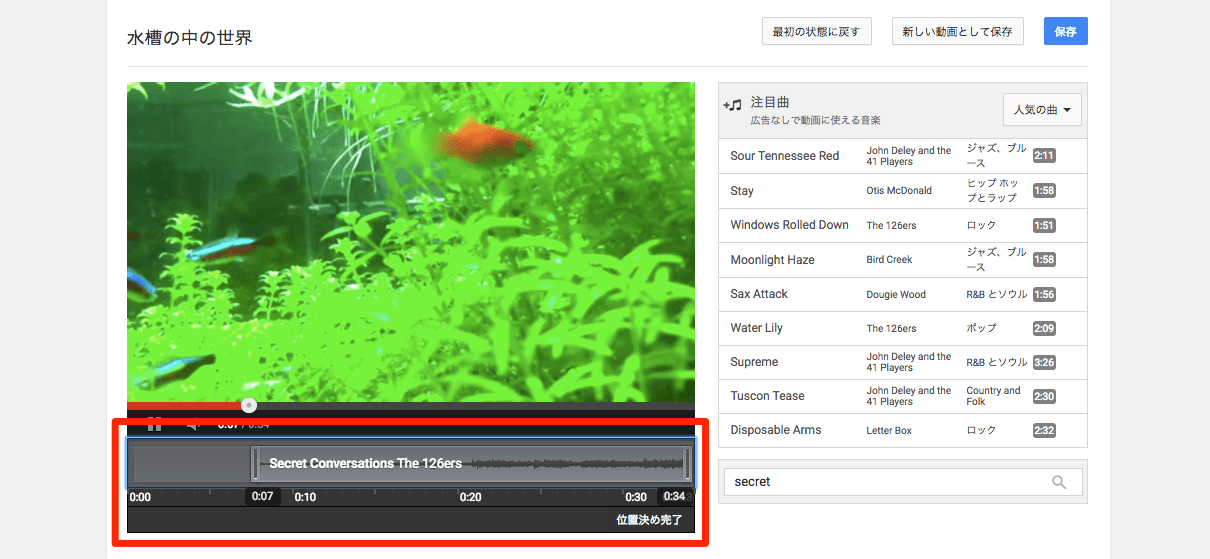Select the song Windows Rolled Down
The width and height of the screenshot is (1210, 559).
click(789, 225)
